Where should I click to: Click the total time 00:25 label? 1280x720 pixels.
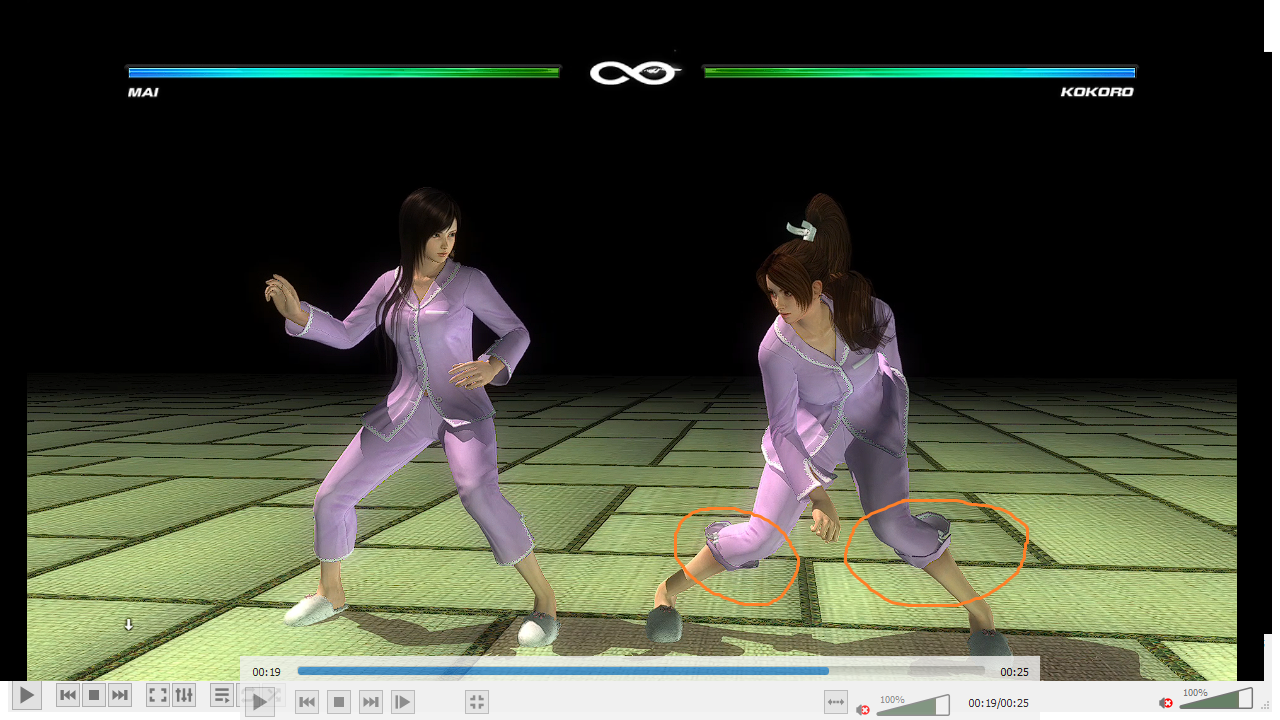point(1014,672)
